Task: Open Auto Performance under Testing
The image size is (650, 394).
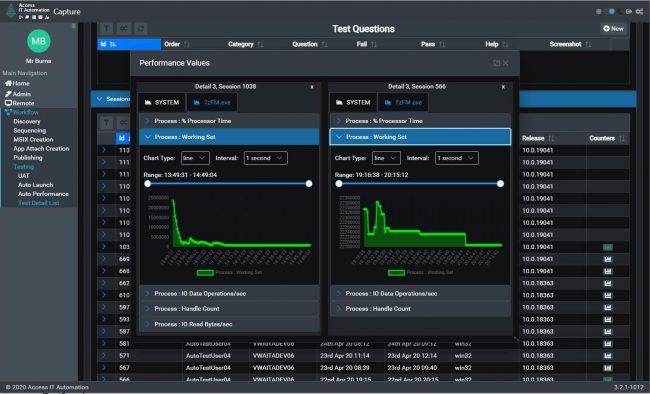Action: 43,194
